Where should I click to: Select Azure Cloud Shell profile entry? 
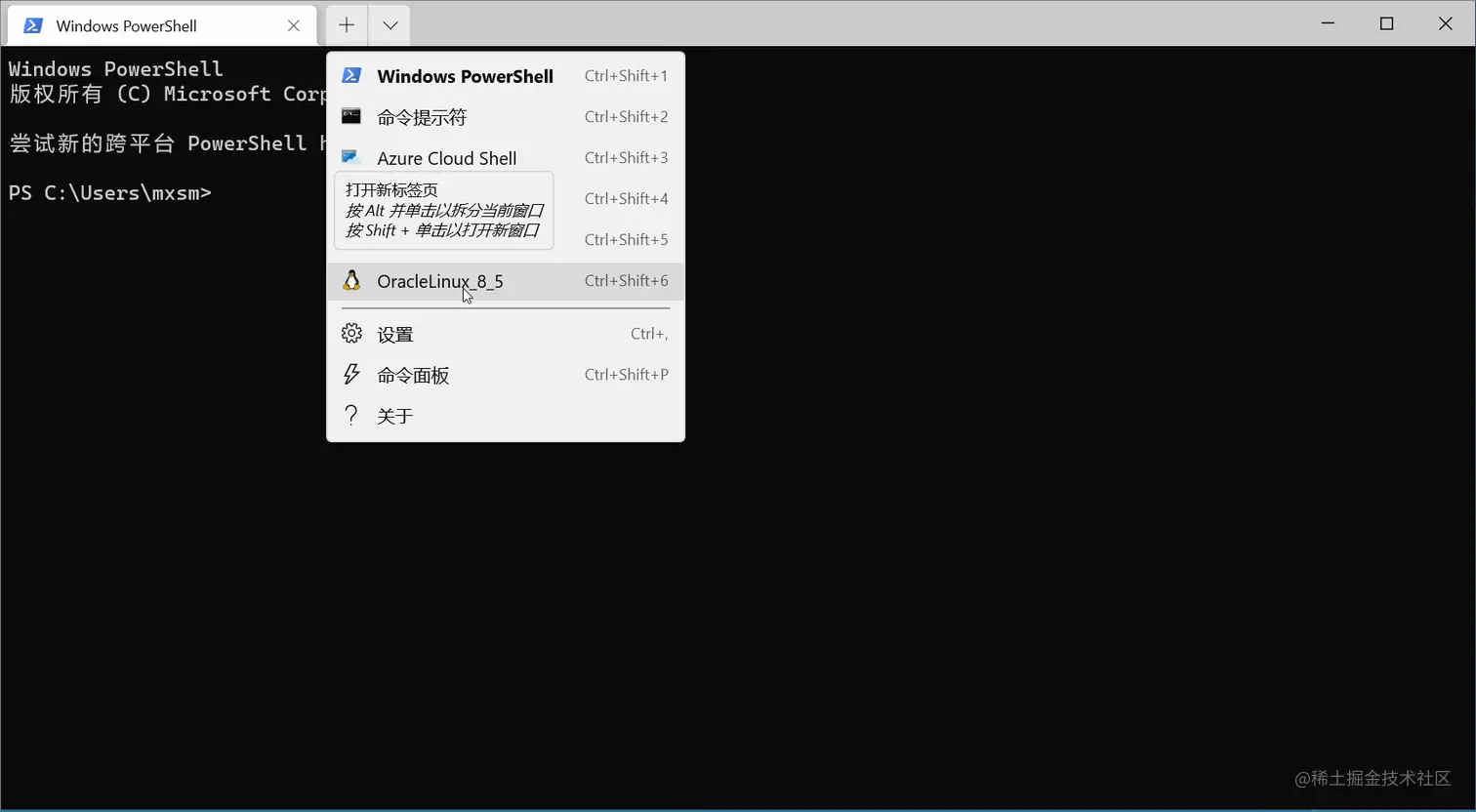click(446, 157)
